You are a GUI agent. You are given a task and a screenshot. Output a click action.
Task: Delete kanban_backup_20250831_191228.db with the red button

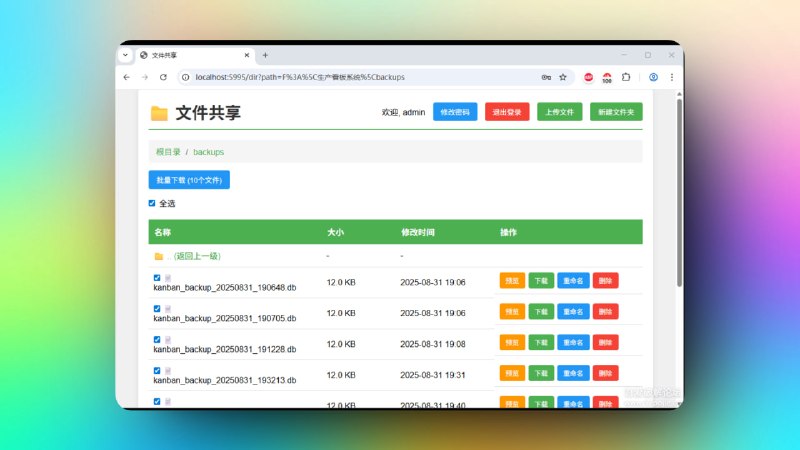pyautogui.click(x=605, y=342)
